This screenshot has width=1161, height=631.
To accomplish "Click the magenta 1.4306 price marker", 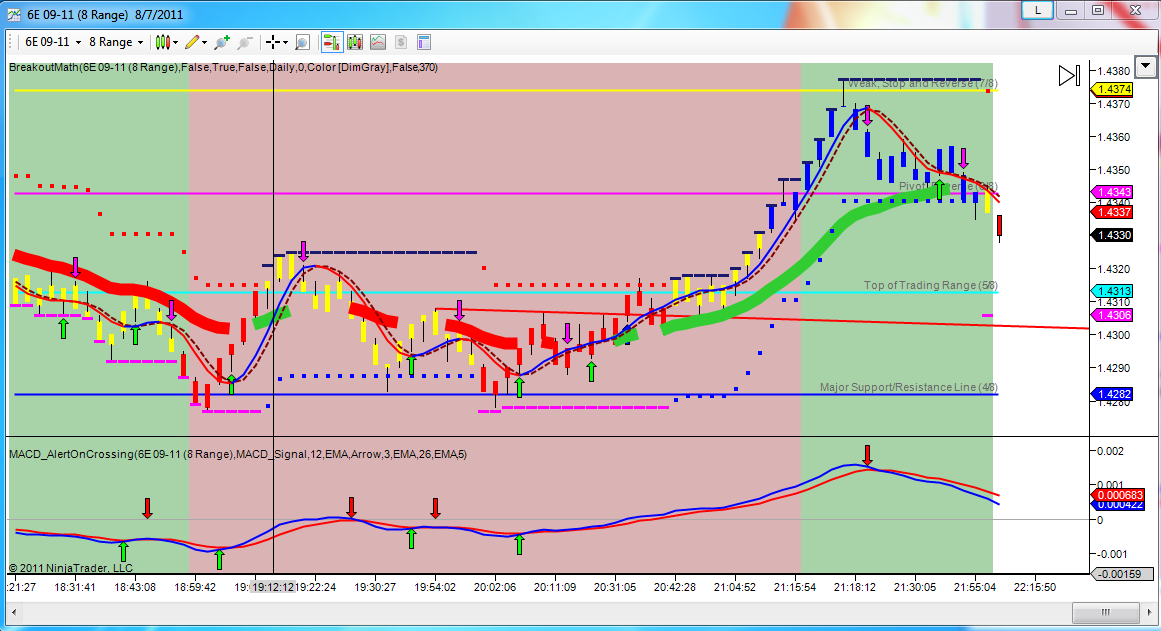I will 1112,315.
